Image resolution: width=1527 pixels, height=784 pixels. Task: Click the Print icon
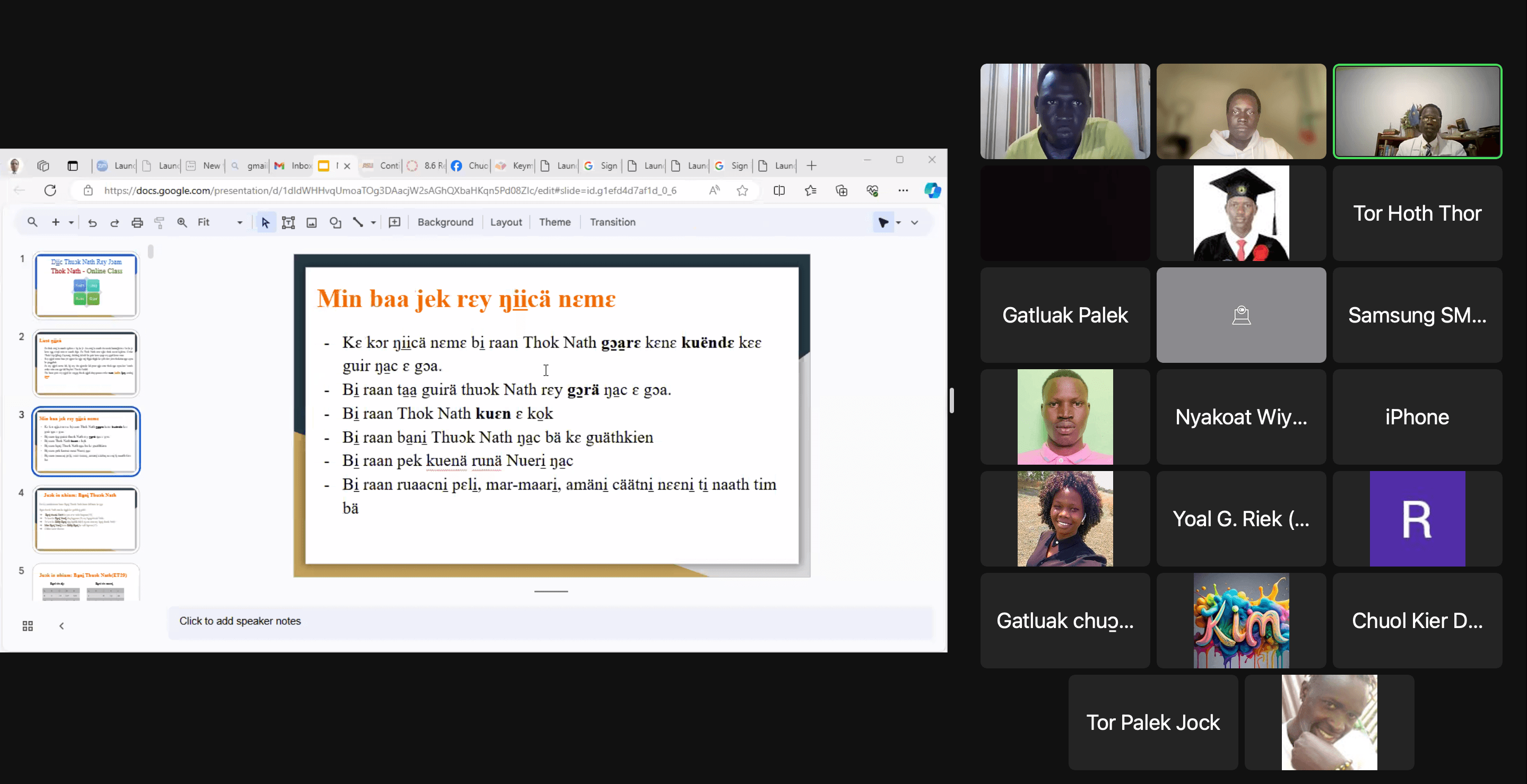click(137, 222)
